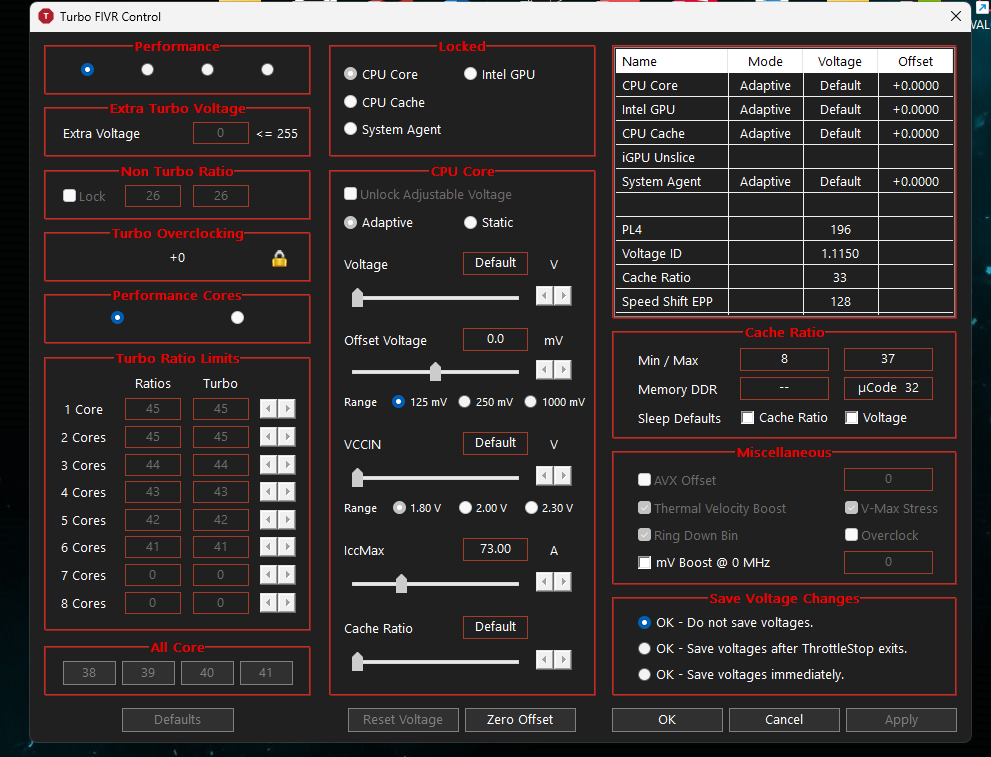Click the Apply button

901,720
